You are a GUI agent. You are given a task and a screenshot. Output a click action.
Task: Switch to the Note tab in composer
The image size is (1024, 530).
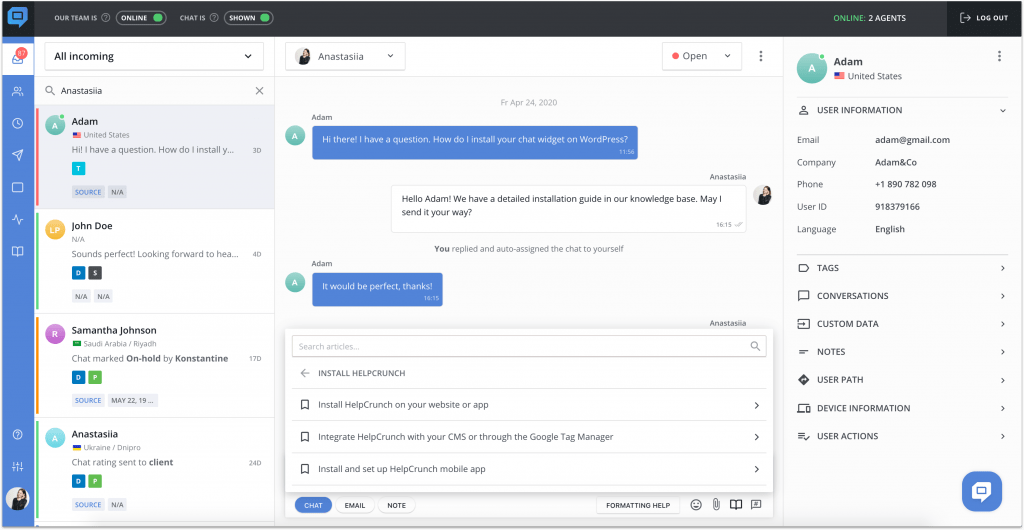pyautogui.click(x=396, y=505)
